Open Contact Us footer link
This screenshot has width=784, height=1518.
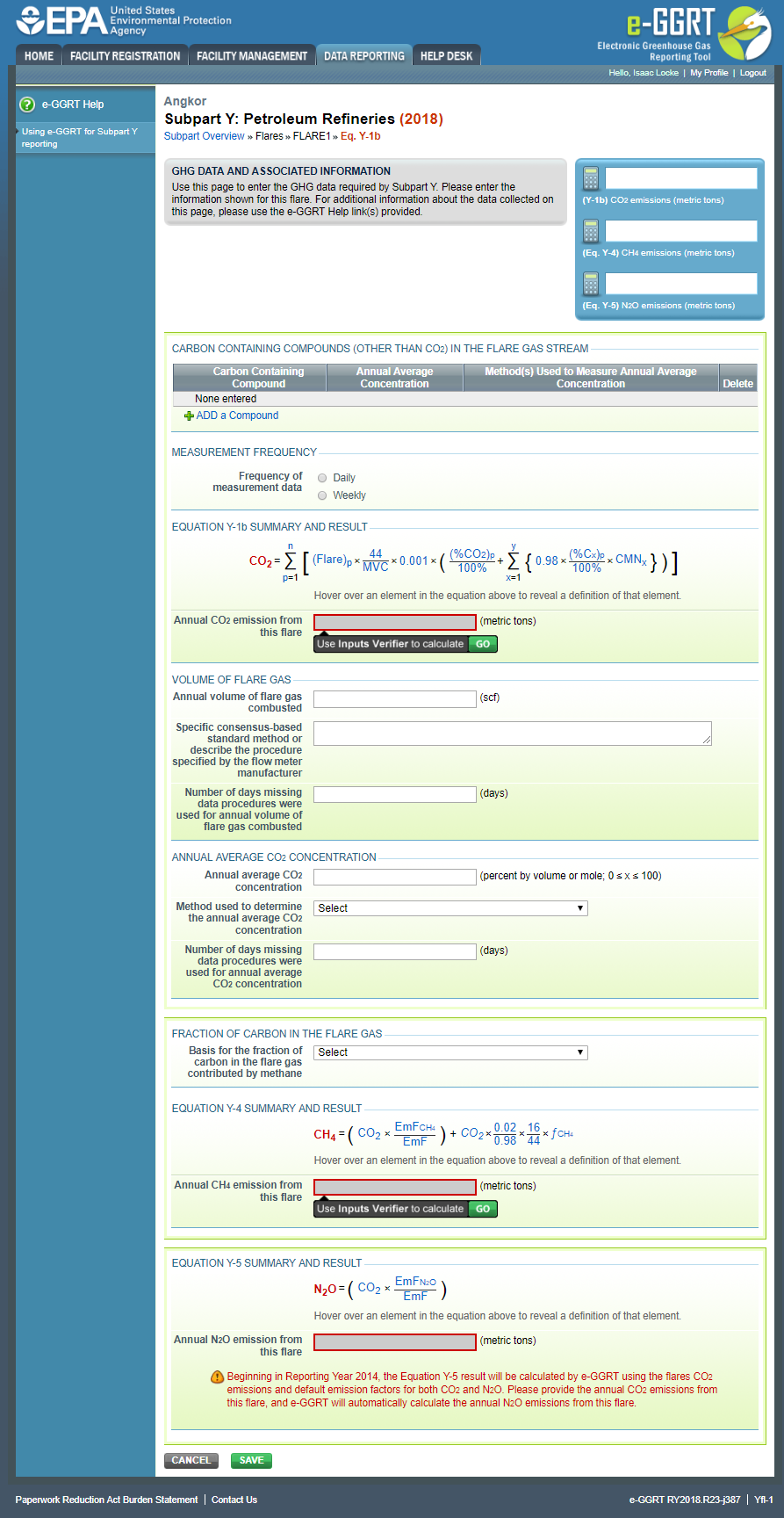coord(234,1500)
